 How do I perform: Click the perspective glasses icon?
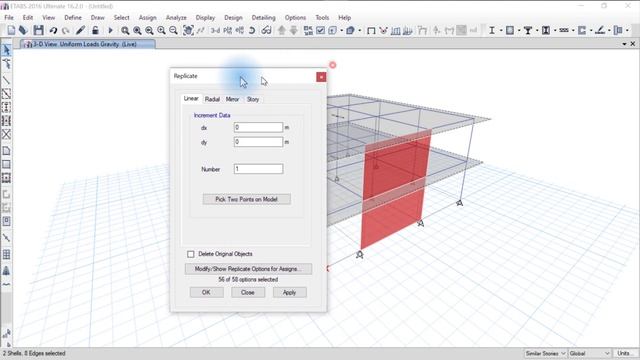(266, 30)
